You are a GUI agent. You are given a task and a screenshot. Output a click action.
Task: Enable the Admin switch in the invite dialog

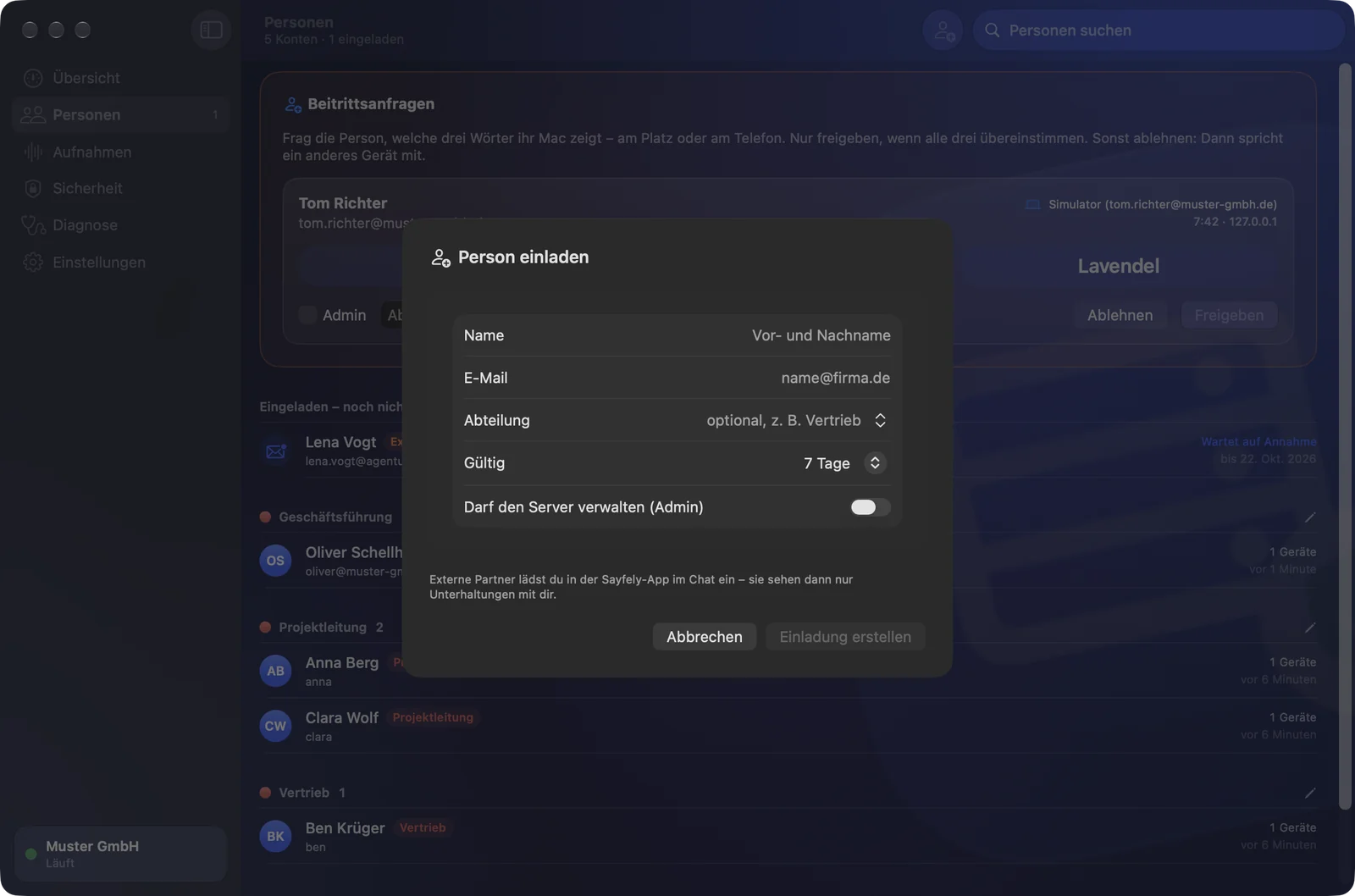(x=870, y=507)
